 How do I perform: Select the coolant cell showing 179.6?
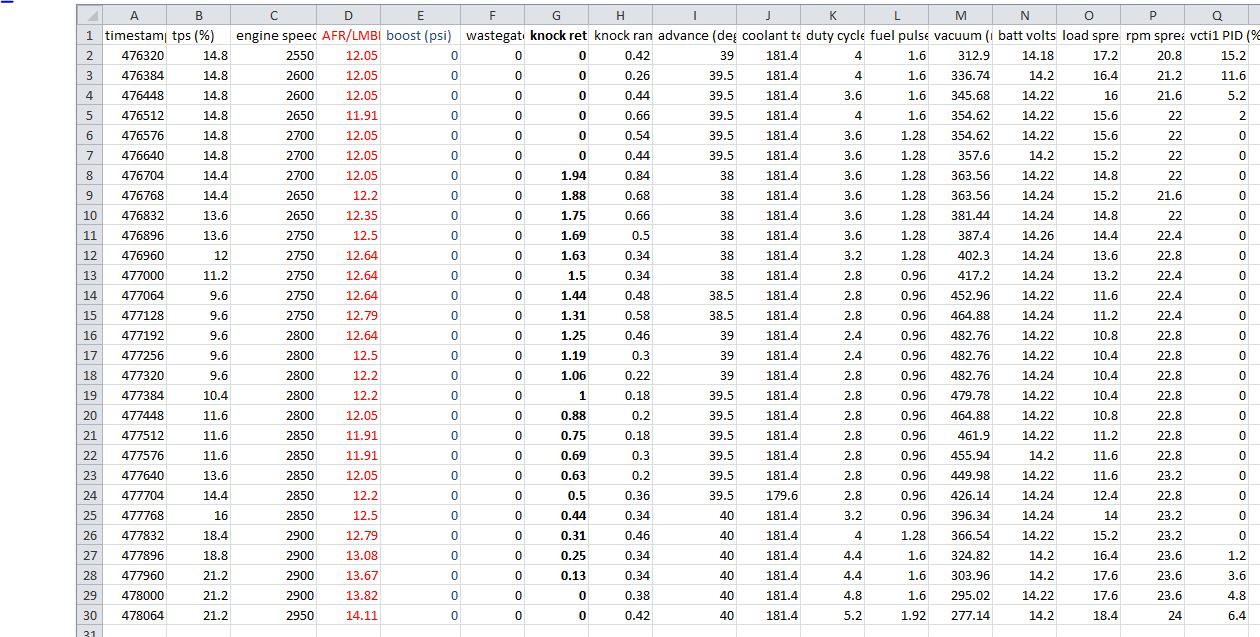tap(768, 495)
